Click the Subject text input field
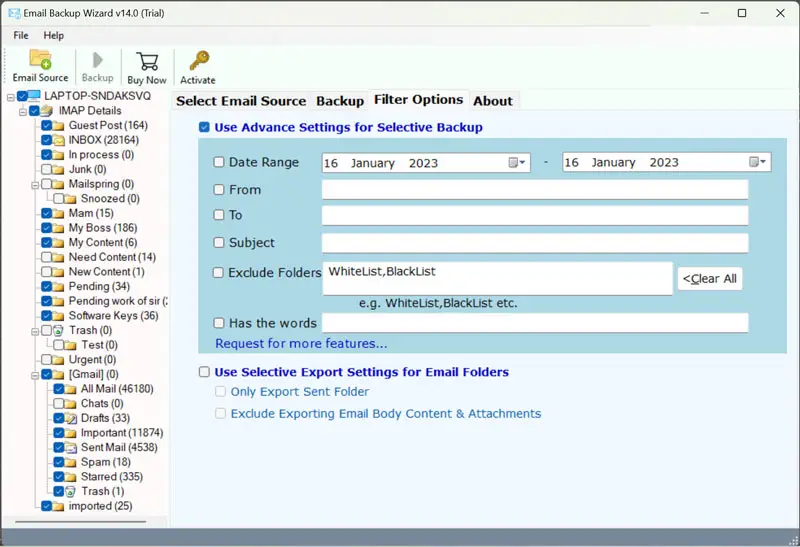Screen dimensions: 800x547 534,243
